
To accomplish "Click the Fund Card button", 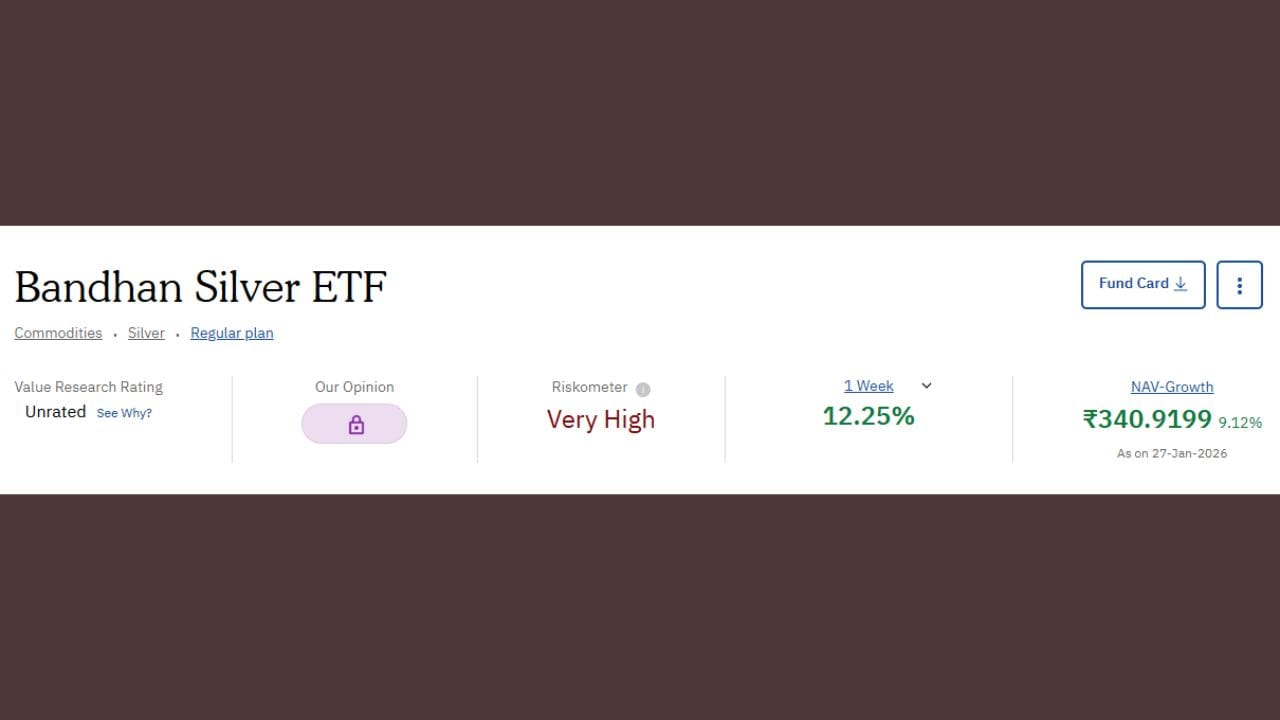I will tap(1143, 284).
